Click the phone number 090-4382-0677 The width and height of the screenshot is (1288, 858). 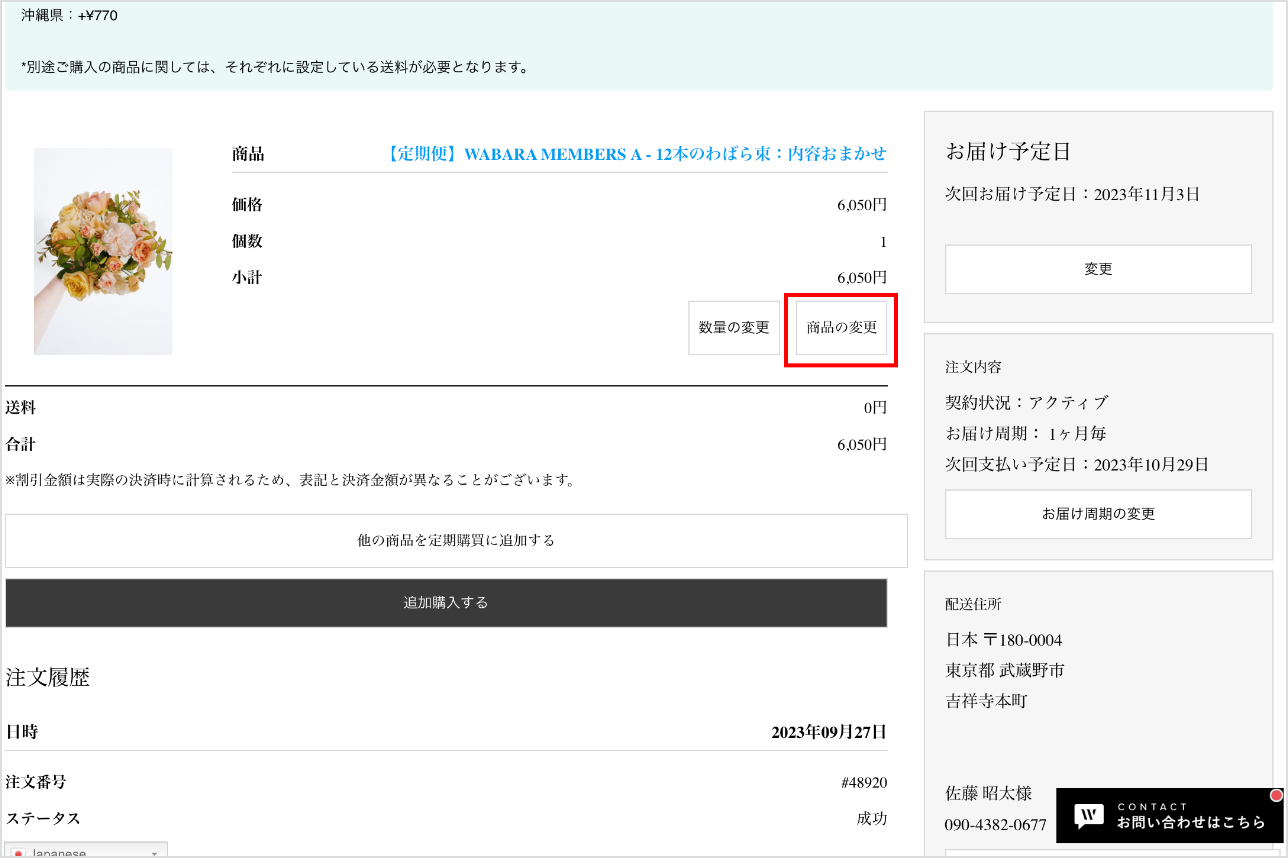coord(996,825)
